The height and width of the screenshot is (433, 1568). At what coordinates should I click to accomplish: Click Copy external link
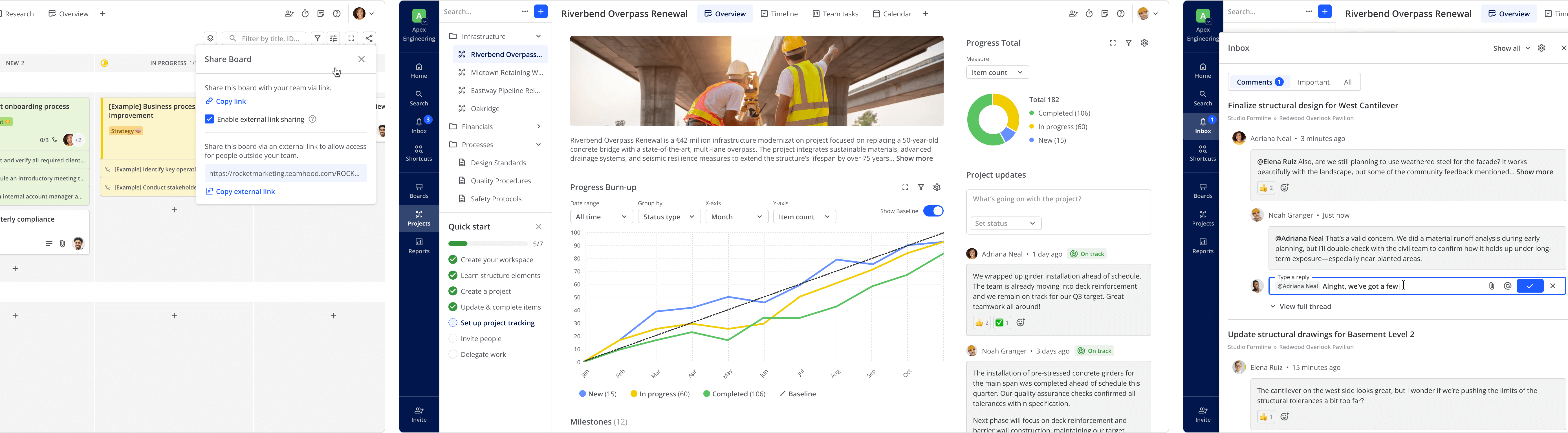[x=241, y=192]
